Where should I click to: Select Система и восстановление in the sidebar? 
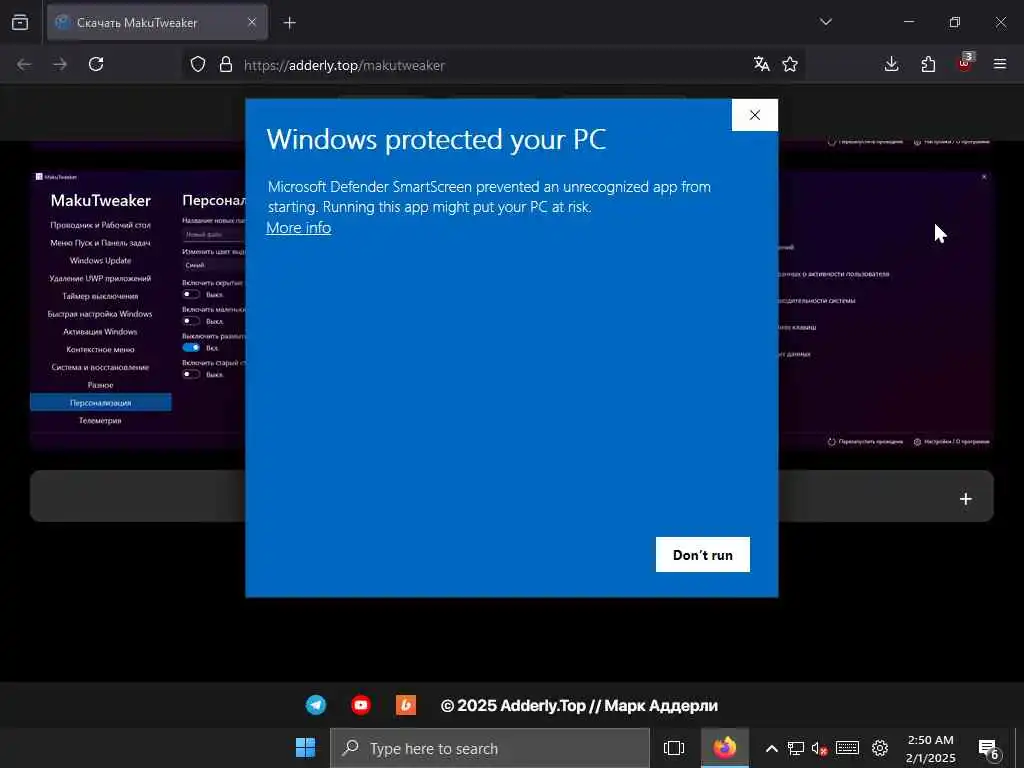tap(101, 367)
